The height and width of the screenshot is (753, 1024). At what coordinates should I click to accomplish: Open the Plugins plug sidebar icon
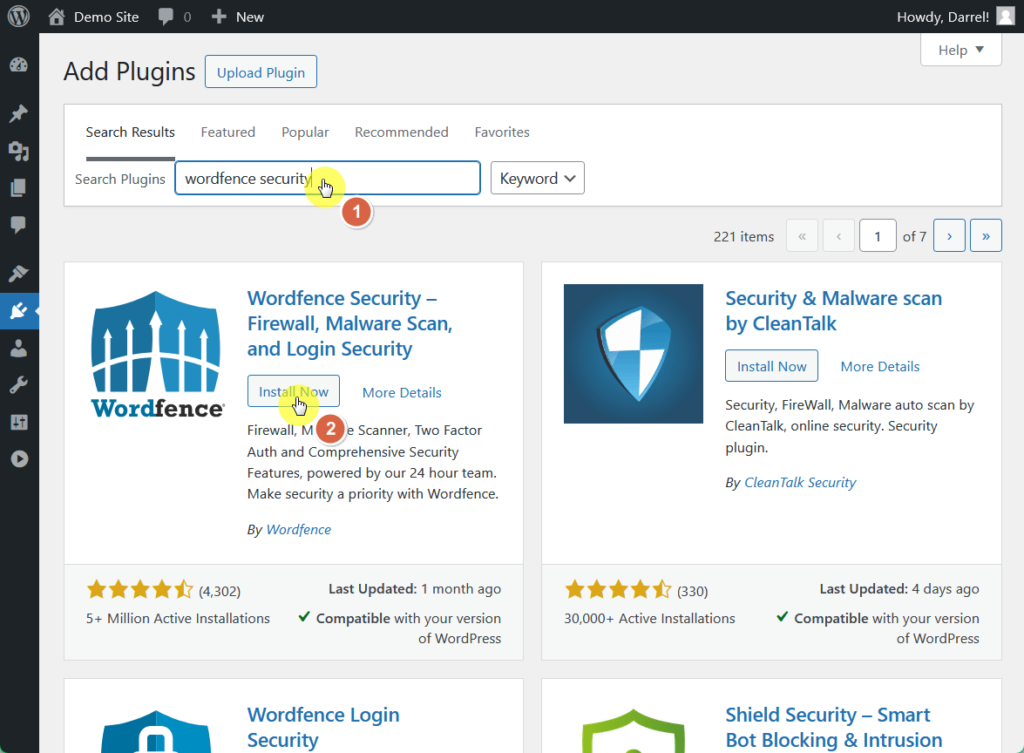18,311
